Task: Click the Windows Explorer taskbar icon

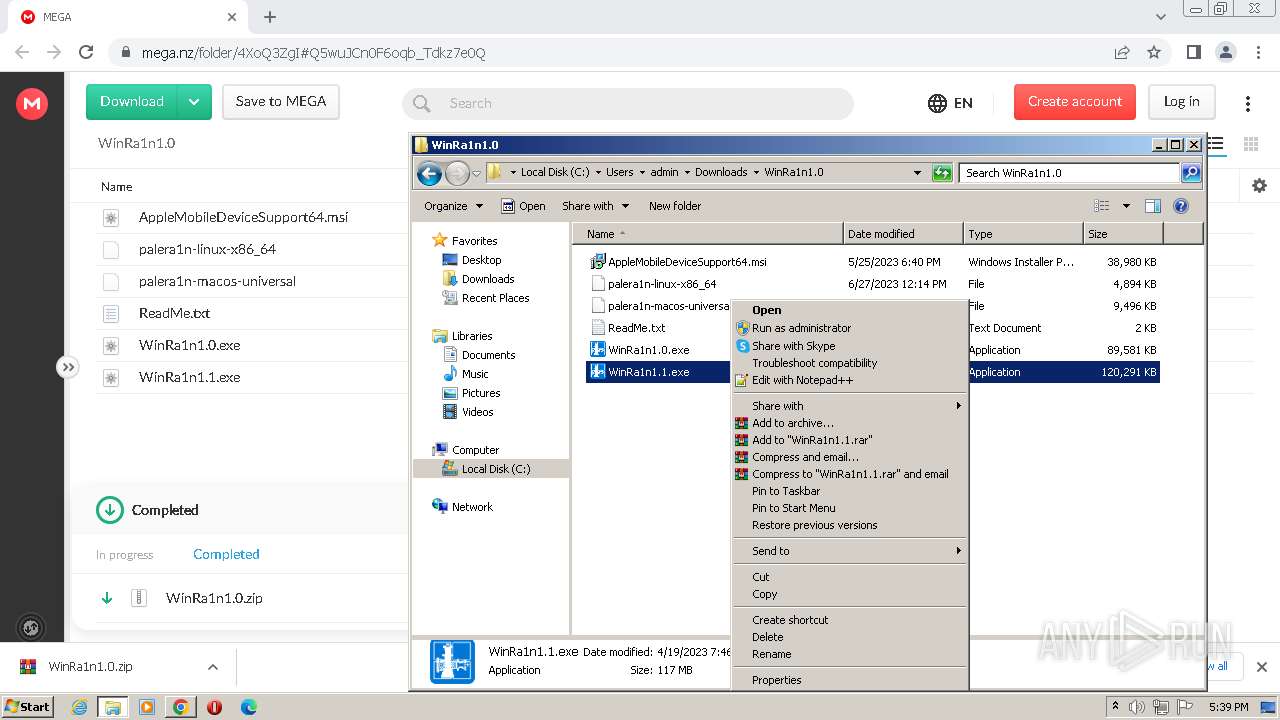Action: [113, 707]
